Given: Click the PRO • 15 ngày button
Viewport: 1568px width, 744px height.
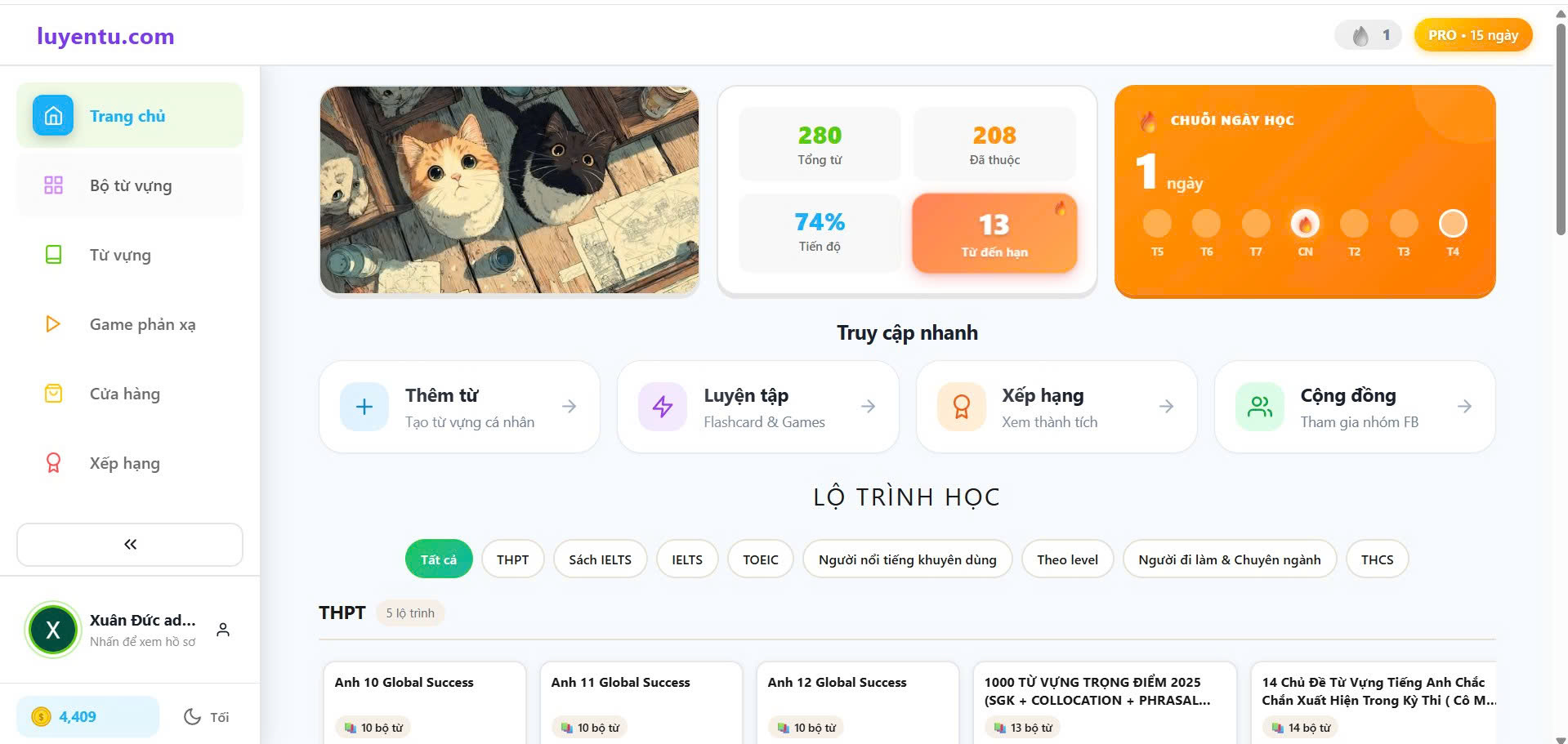Looking at the screenshot, I should [x=1472, y=34].
